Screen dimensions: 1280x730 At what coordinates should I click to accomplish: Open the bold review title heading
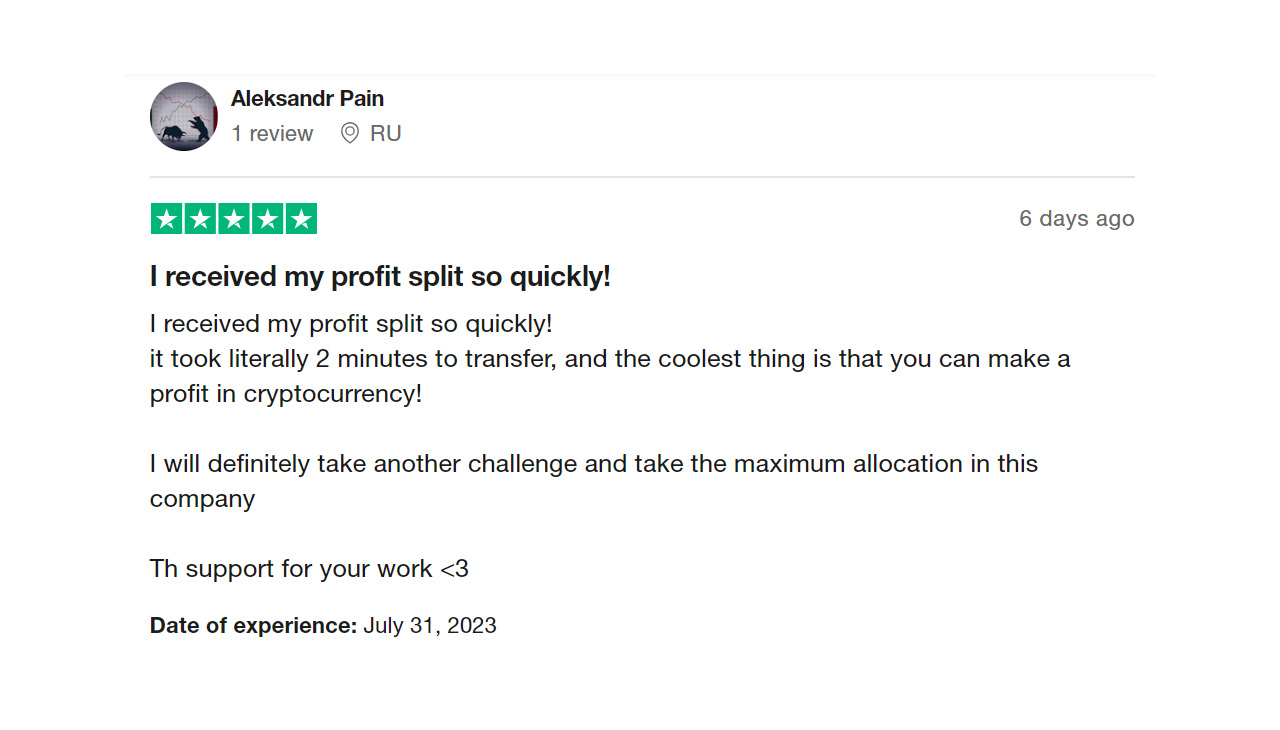380,276
